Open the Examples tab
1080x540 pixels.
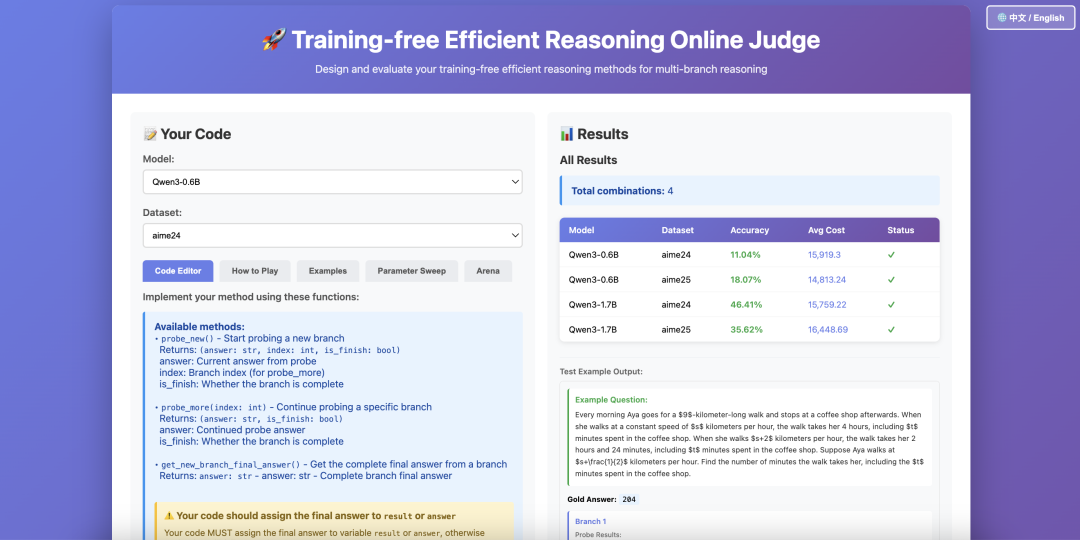(328, 271)
